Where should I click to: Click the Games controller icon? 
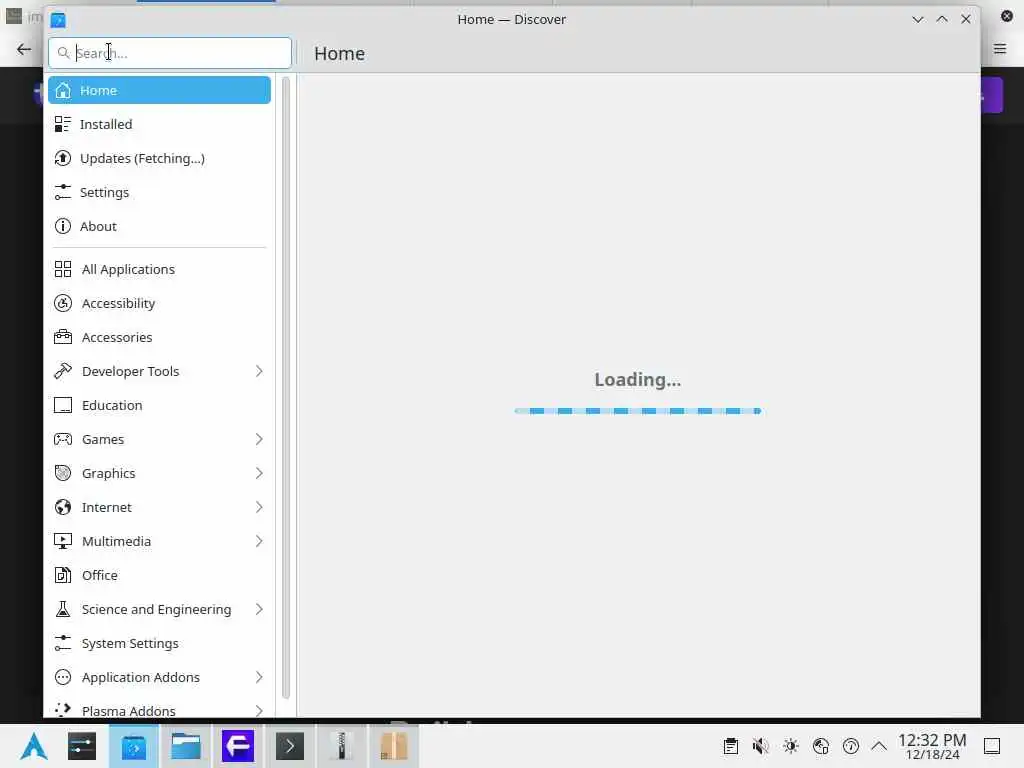tap(63, 439)
